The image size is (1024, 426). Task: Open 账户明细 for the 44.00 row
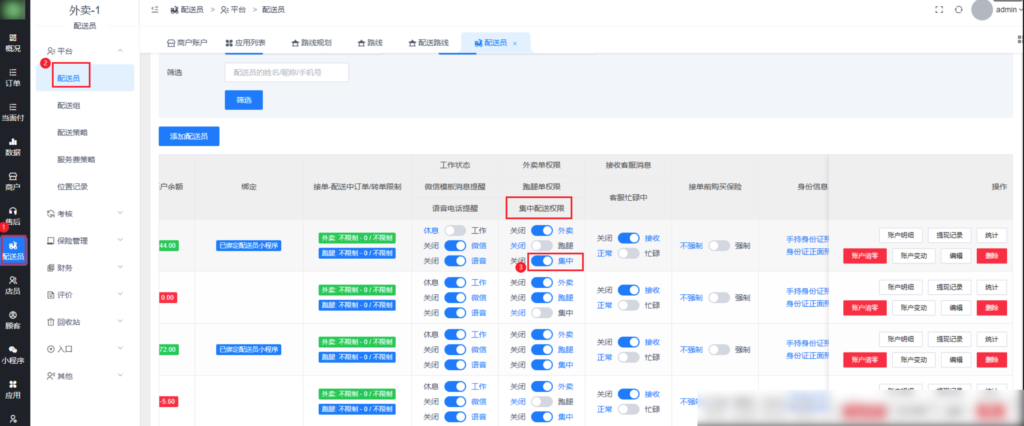tap(901, 235)
